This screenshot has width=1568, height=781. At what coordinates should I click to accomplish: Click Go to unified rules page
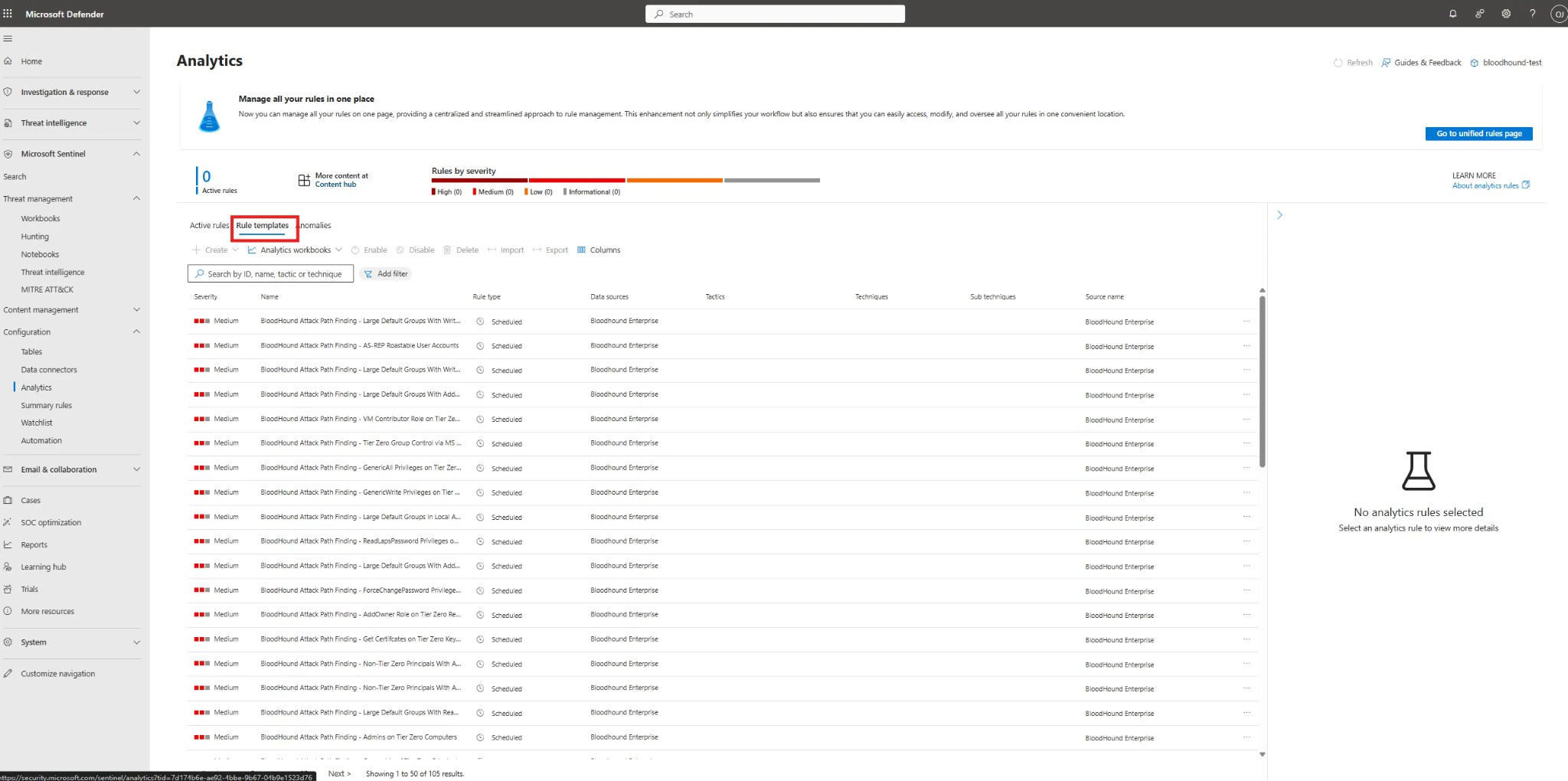(1478, 133)
